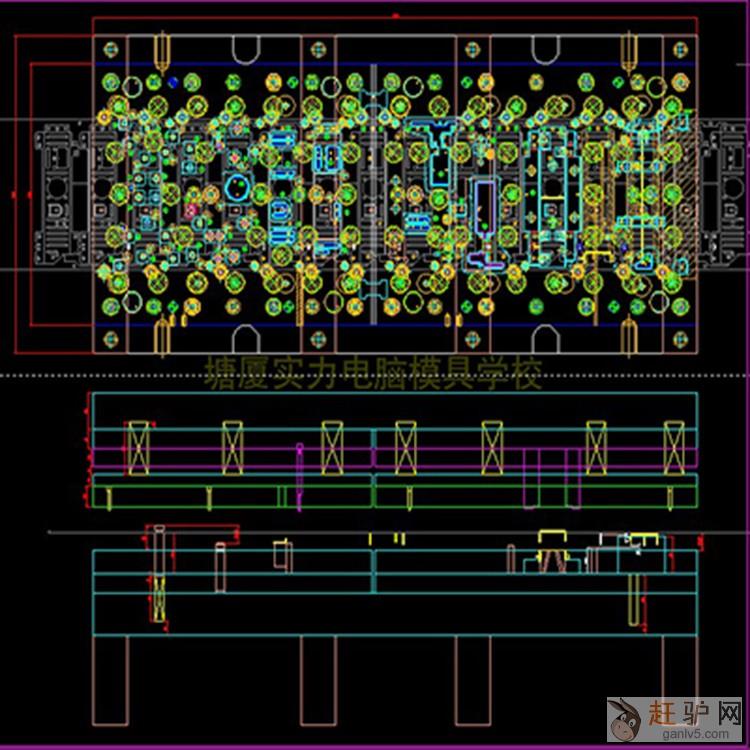The height and width of the screenshot is (750, 750).
Task: Click the leftmost support leg of lower die
Action: (110, 680)
